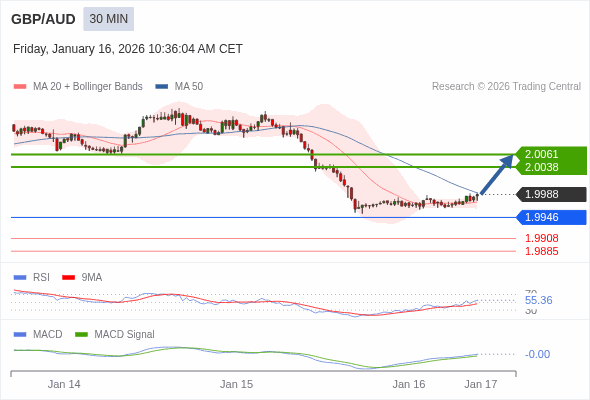Click the 30 MIN timeframe badge
This screenshot has width=590, height=400.
tap(108, 19)
